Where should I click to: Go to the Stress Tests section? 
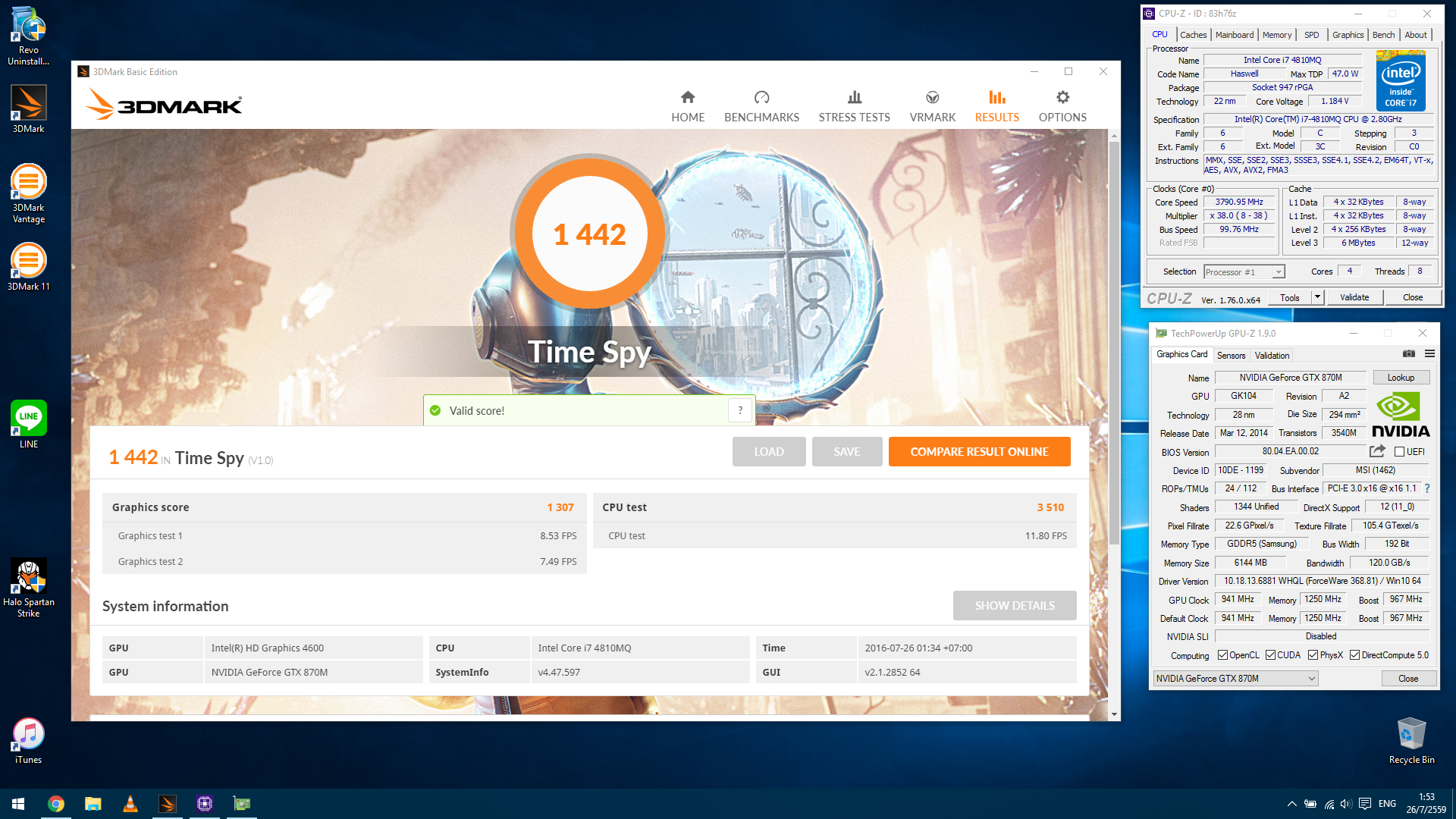tap(854, 107)
